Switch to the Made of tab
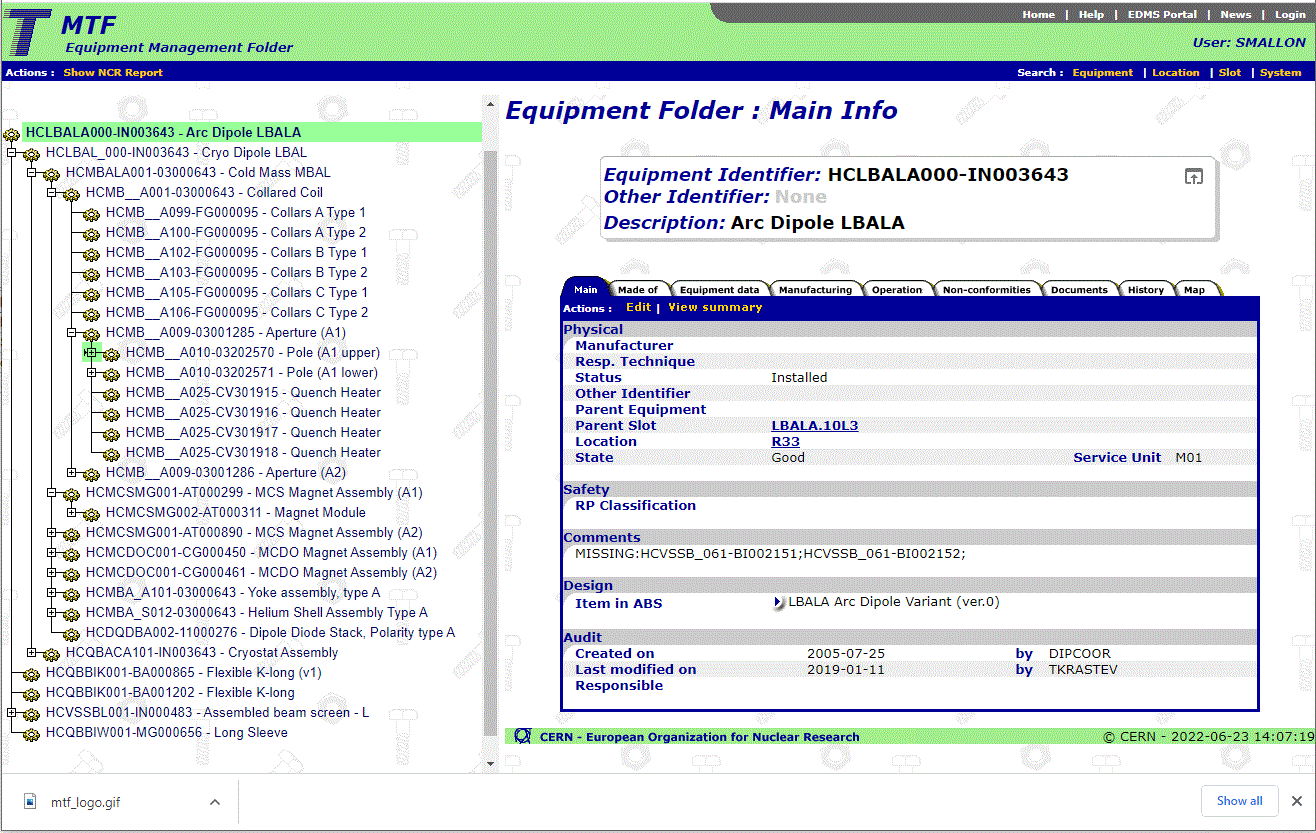This screenshot has height=833, width=1316. point(637,289)
